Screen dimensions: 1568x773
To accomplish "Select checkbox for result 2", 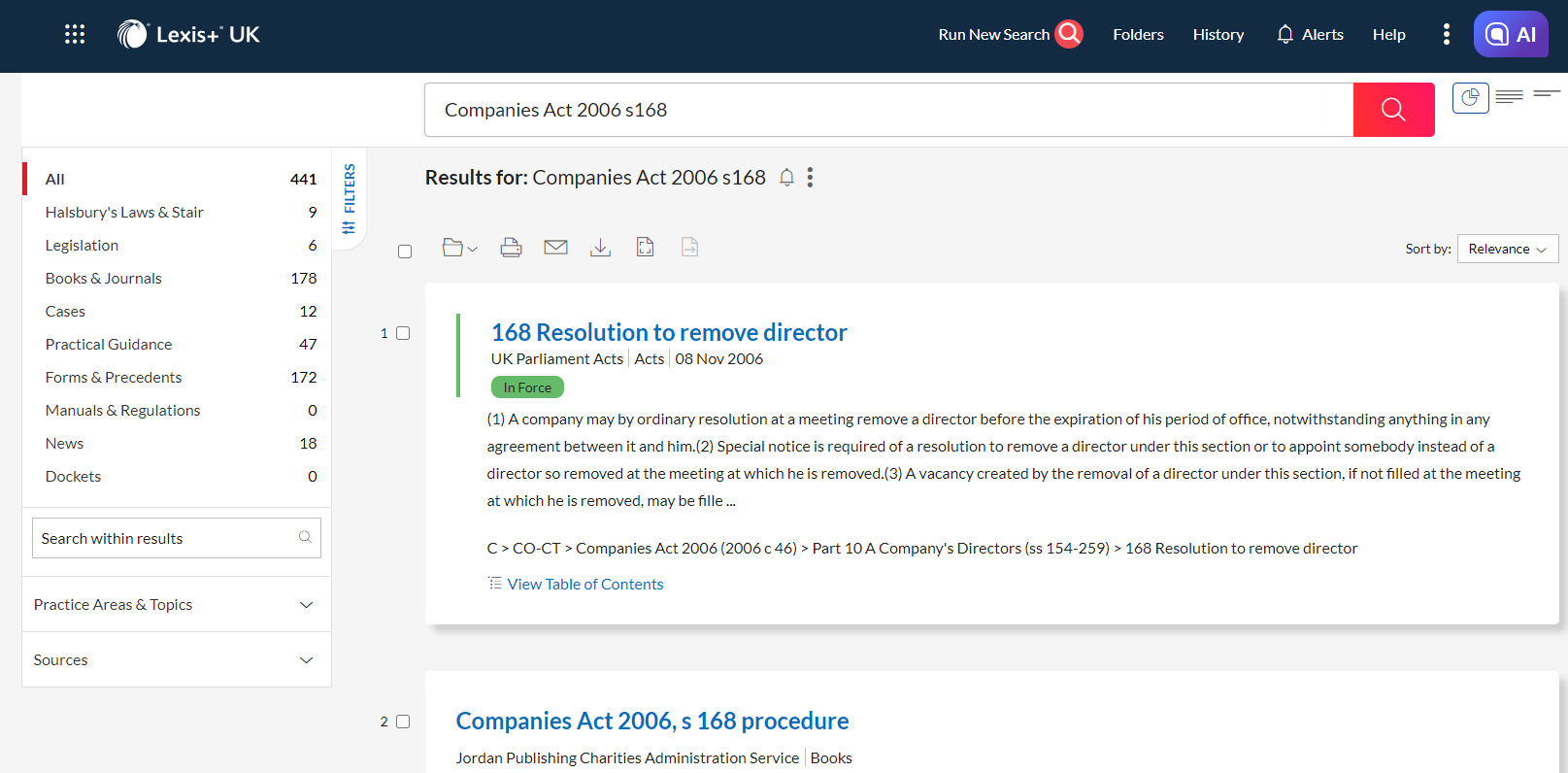I will 403,722.
